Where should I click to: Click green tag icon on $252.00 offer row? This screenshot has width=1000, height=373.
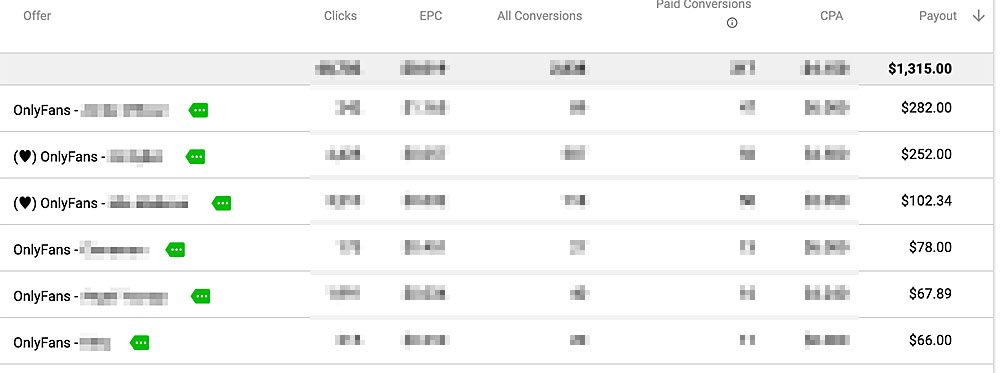195,157
